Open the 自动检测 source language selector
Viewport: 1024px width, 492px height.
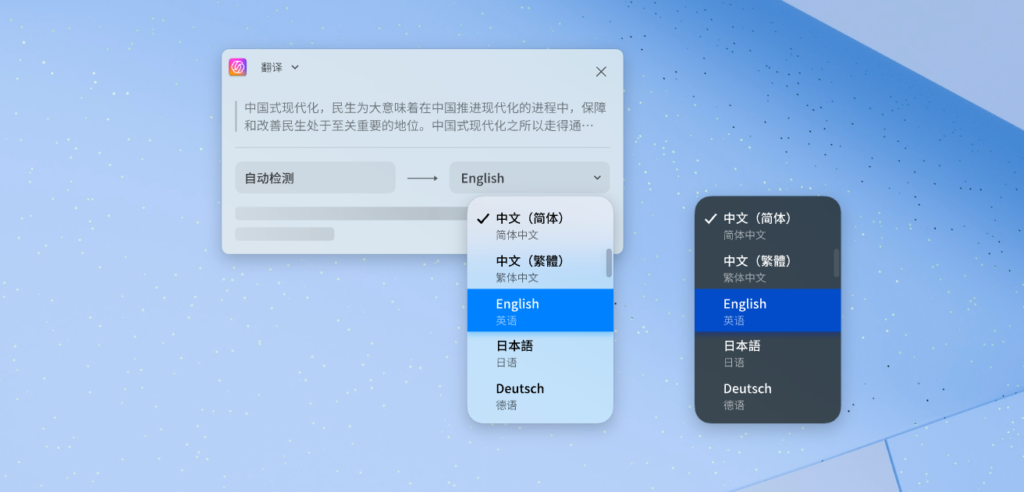point(315,178)
